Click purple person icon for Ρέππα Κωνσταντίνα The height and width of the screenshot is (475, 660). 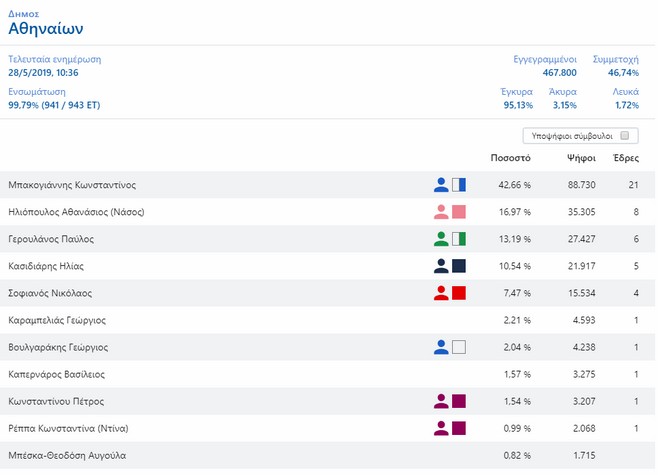441,428
